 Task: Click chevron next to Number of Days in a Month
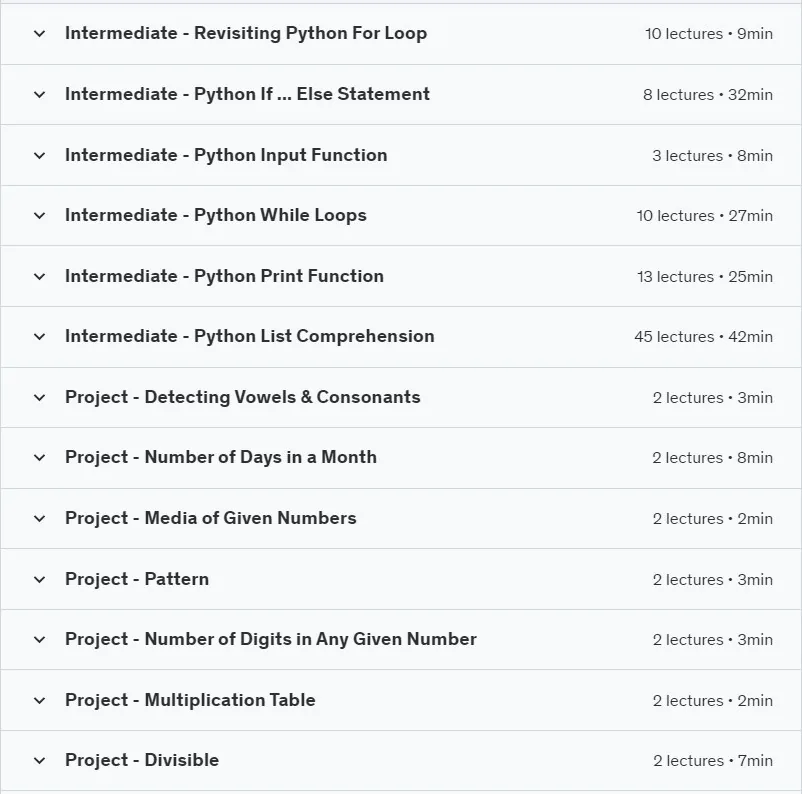click(x=39, y=458)
